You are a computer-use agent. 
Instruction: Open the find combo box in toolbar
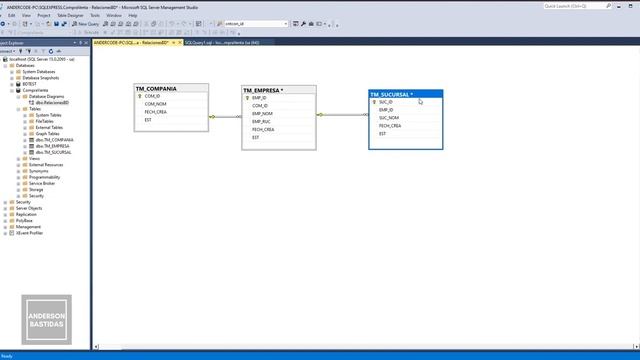tap(285, 24)
